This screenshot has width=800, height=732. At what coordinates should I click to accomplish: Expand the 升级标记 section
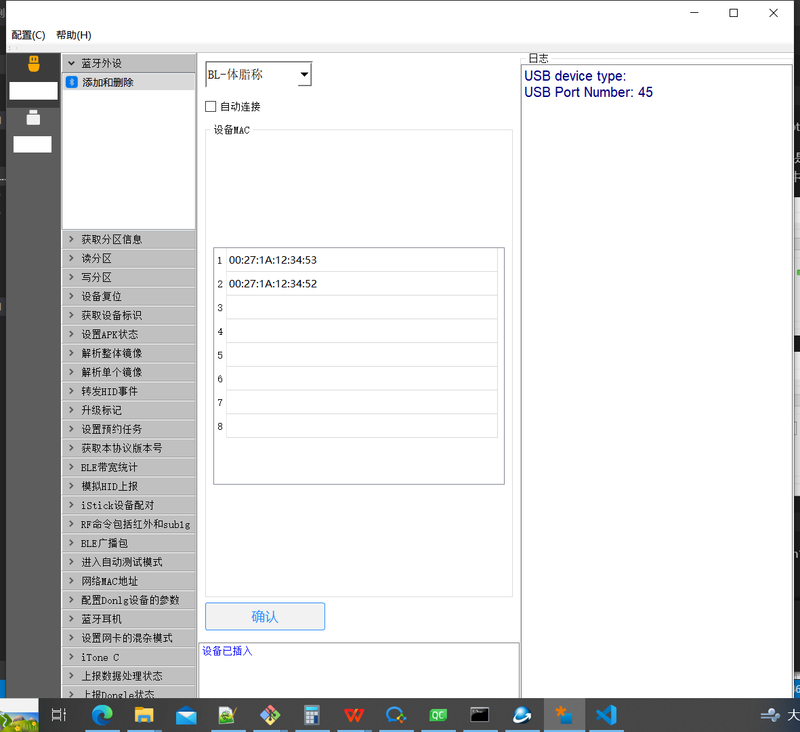[129, 410]
